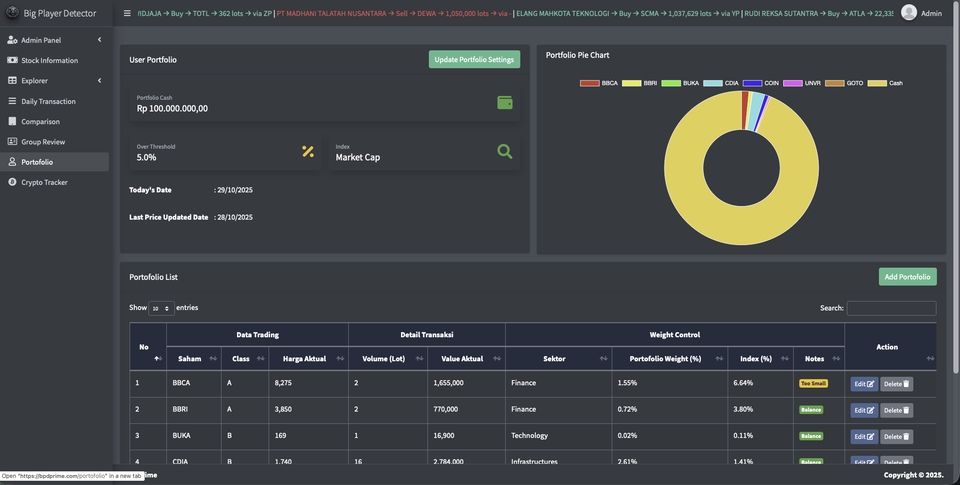960x485 pixels.
Task: Click the hamburger sidebar toggle icon
Action: pyautogui.click(x=127, y=13)
